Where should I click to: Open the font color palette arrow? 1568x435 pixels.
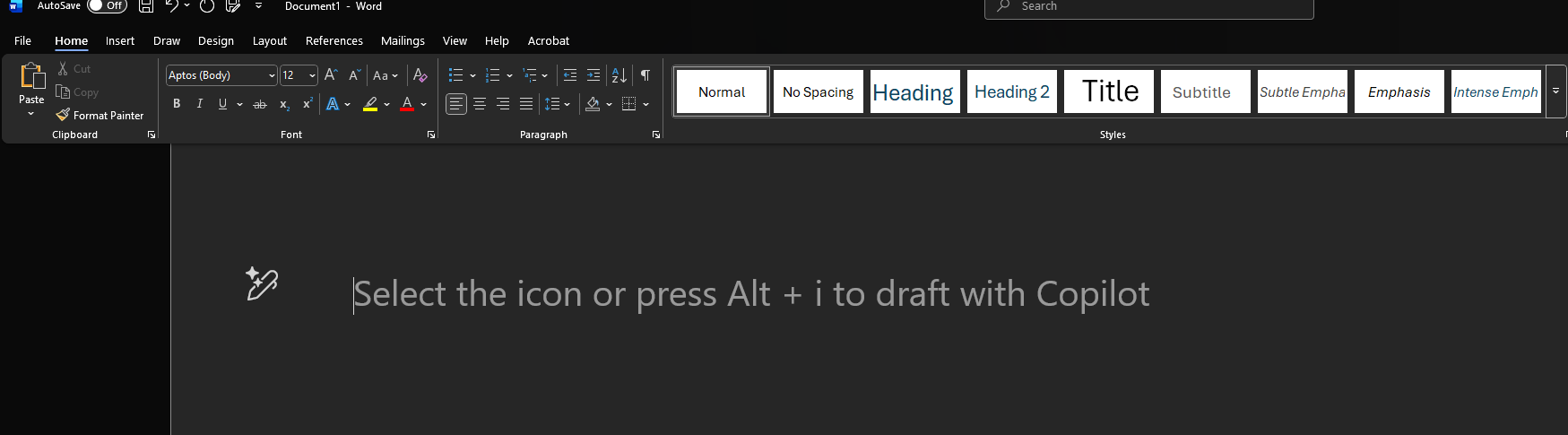click(424, 104)
